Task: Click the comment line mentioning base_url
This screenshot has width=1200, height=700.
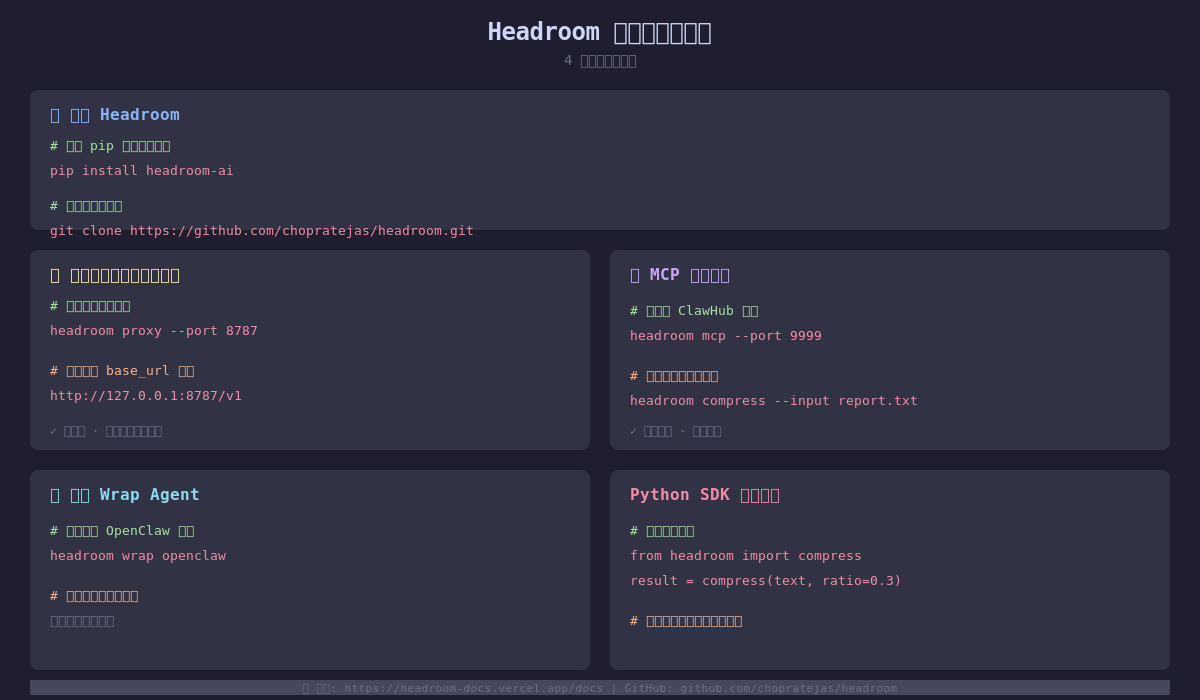Action: (x=122, y=371)
